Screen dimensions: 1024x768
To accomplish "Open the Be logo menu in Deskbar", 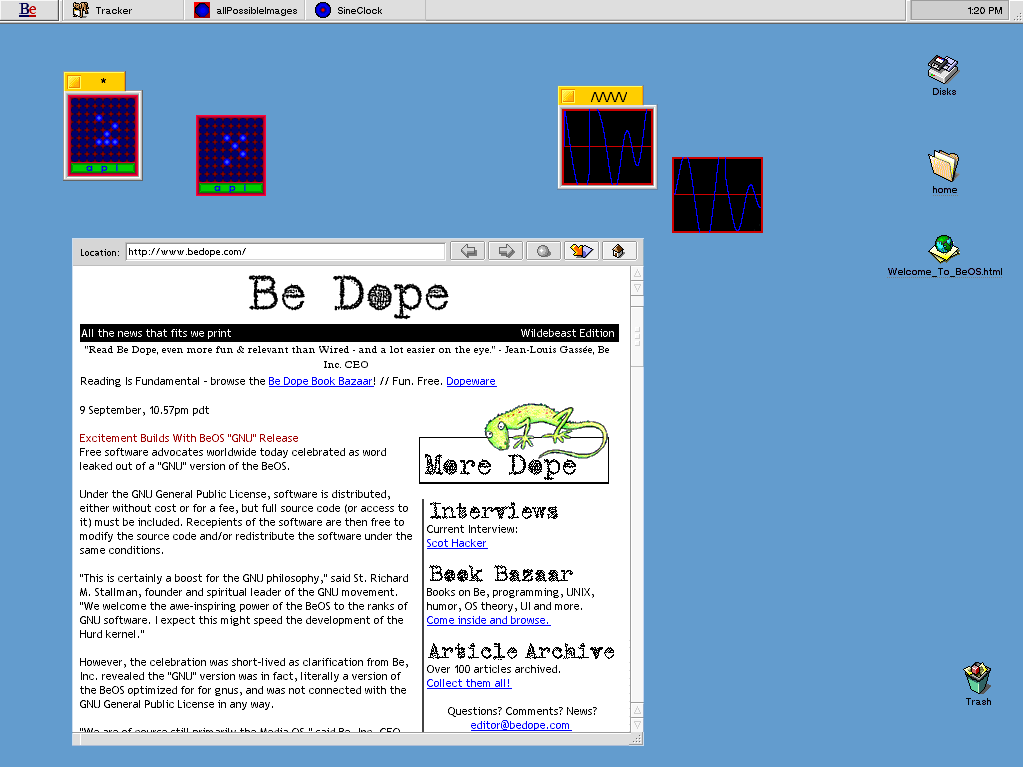I will point(28,10).
